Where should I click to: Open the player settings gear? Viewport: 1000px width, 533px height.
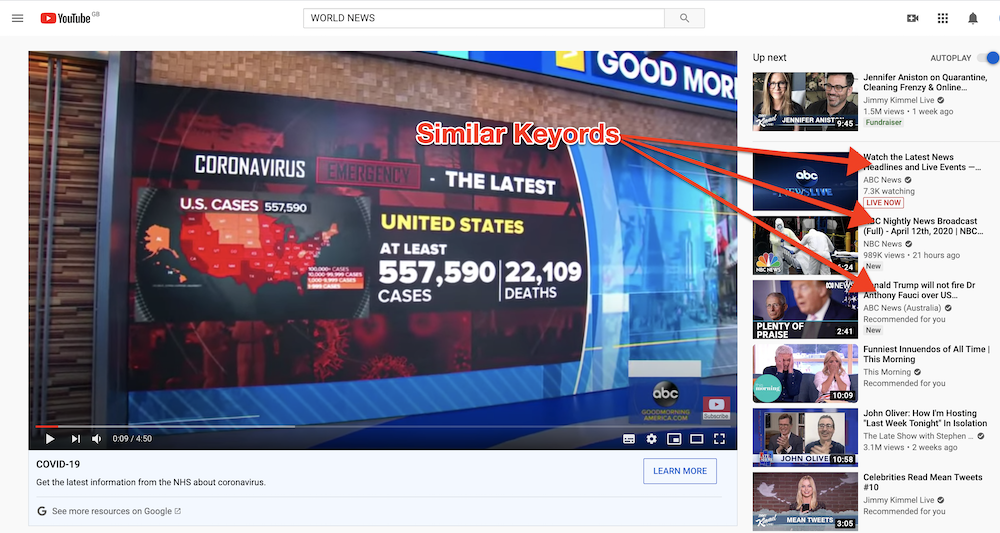coord(651,439)
